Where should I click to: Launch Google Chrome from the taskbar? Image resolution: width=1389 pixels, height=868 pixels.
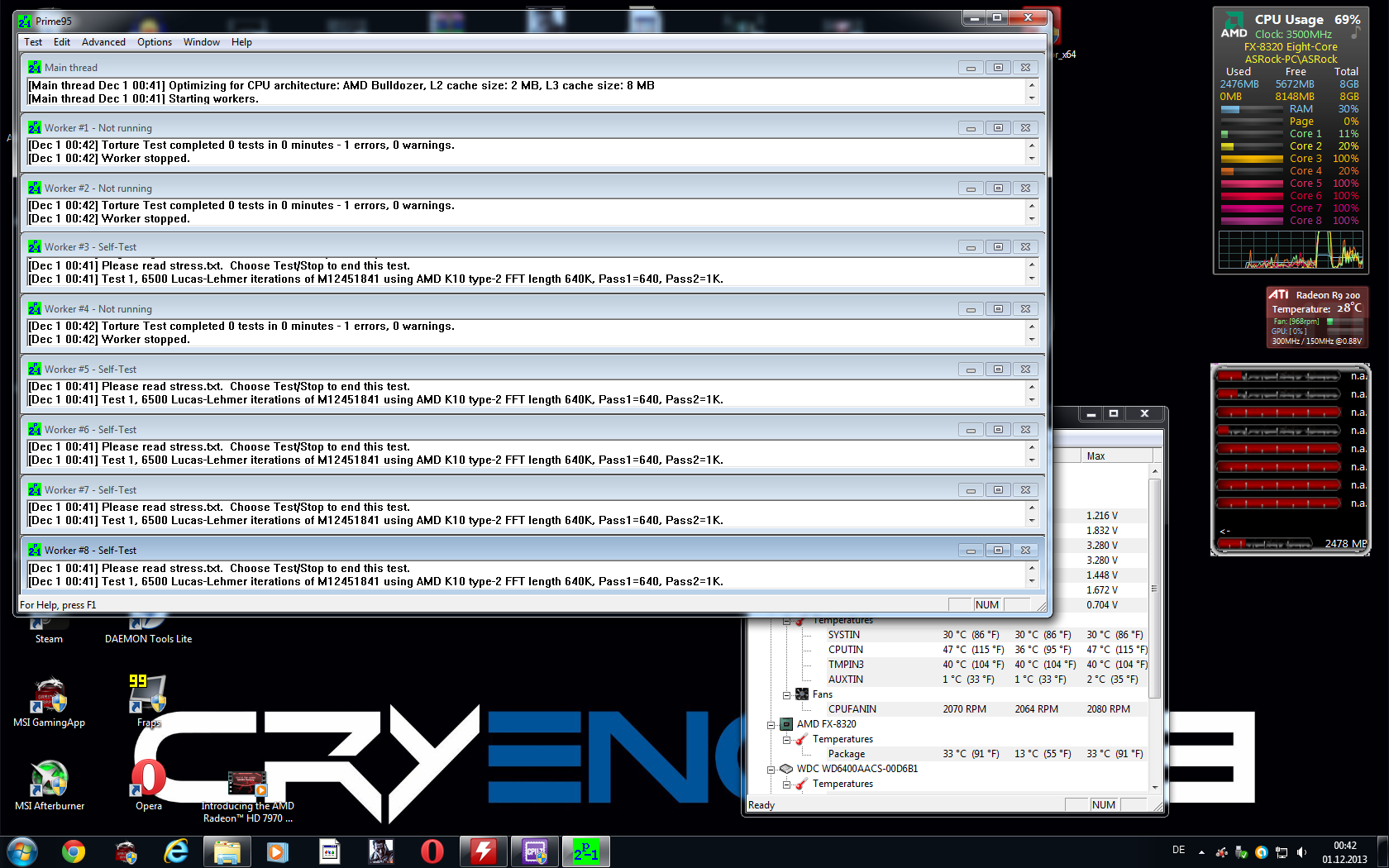point(74,851)
